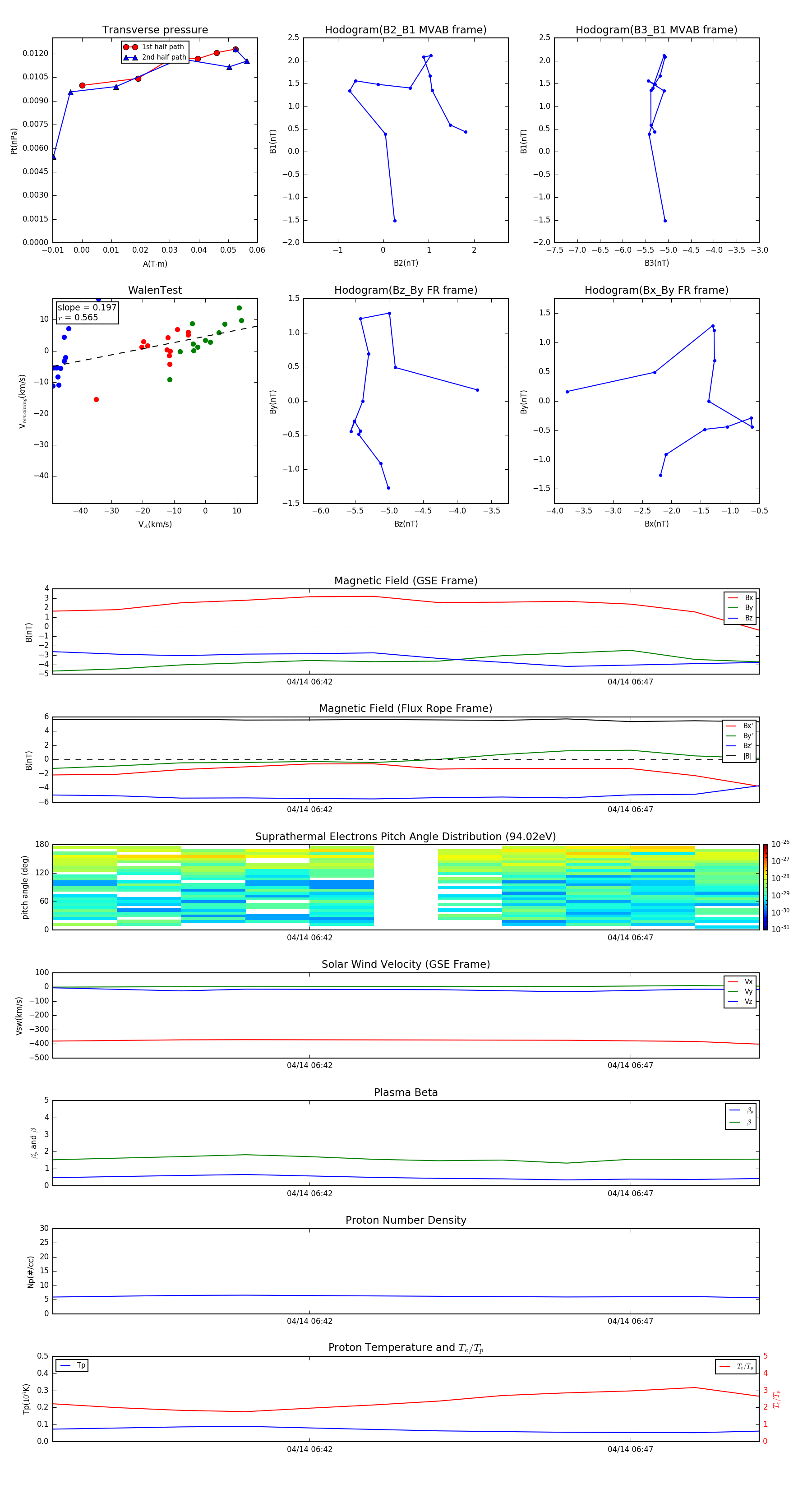812x1489 pixels.
Task: Click the "WalenTest" plot title
Action: pos(155,290)
